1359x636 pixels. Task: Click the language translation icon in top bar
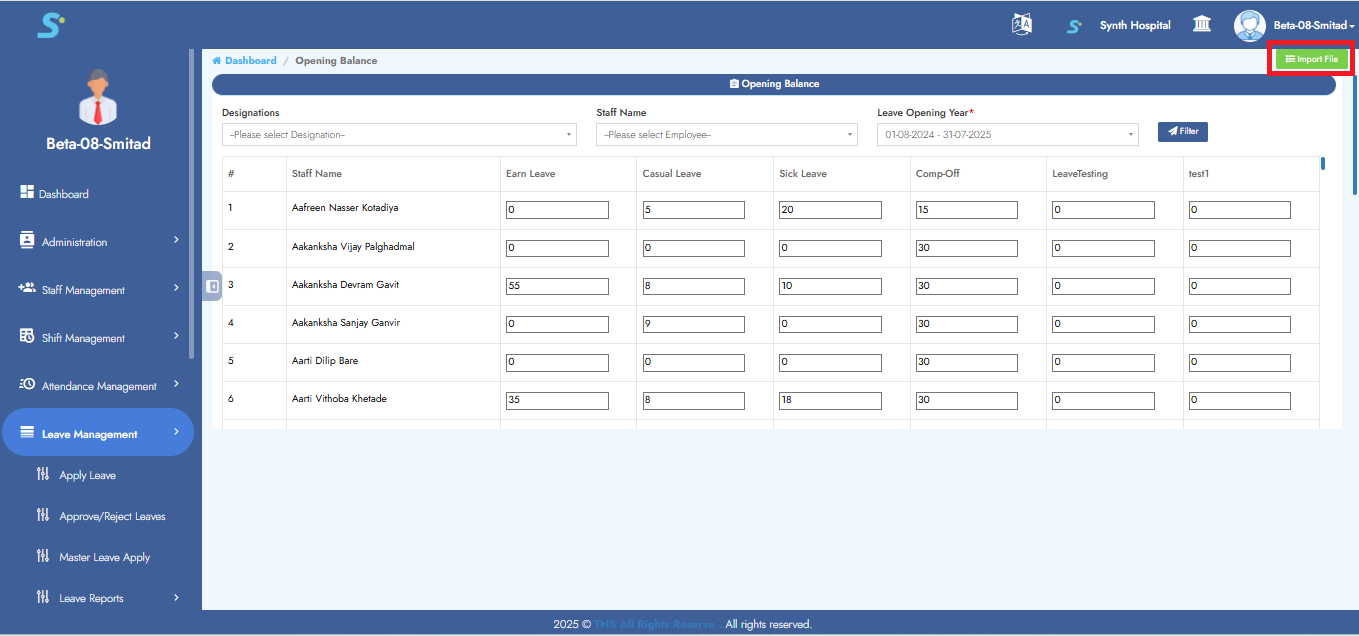pyautogui.click(x=1021, y=24)
